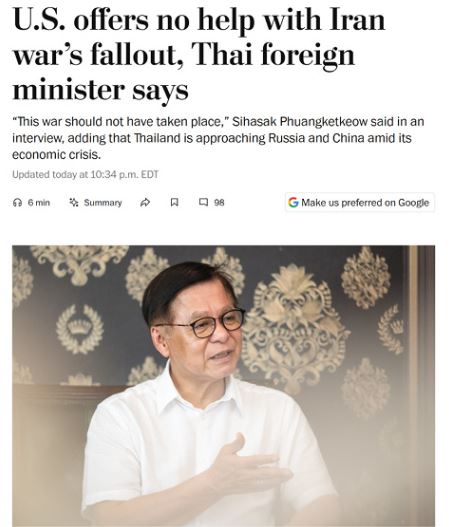The height and width of the screenshot is (527, 451).
Task: Open the sparkle AI Summary icon
Action: coord(74,202)
